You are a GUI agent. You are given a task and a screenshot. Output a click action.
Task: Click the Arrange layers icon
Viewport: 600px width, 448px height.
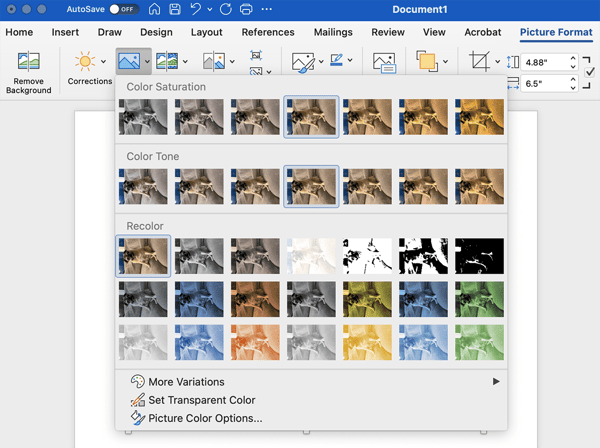pos(427,61)
